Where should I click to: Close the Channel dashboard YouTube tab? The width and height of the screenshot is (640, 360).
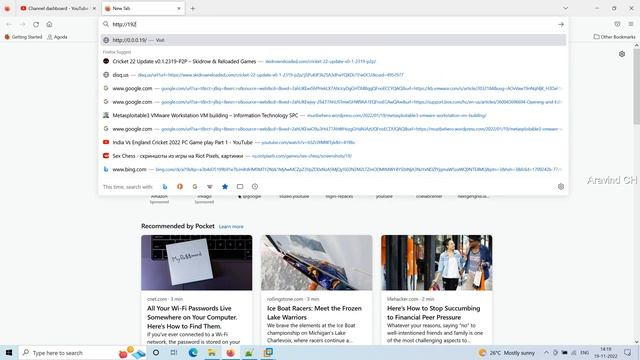94,8
